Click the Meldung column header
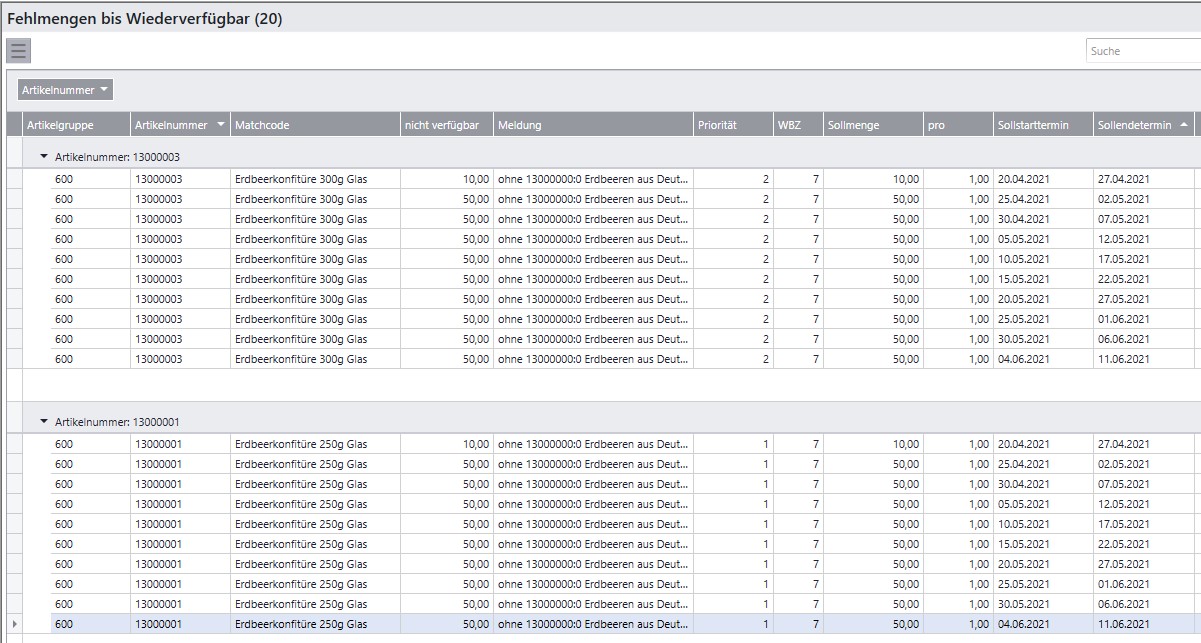The width and height of the screenshot is (1201, 643). pos(520,125)
